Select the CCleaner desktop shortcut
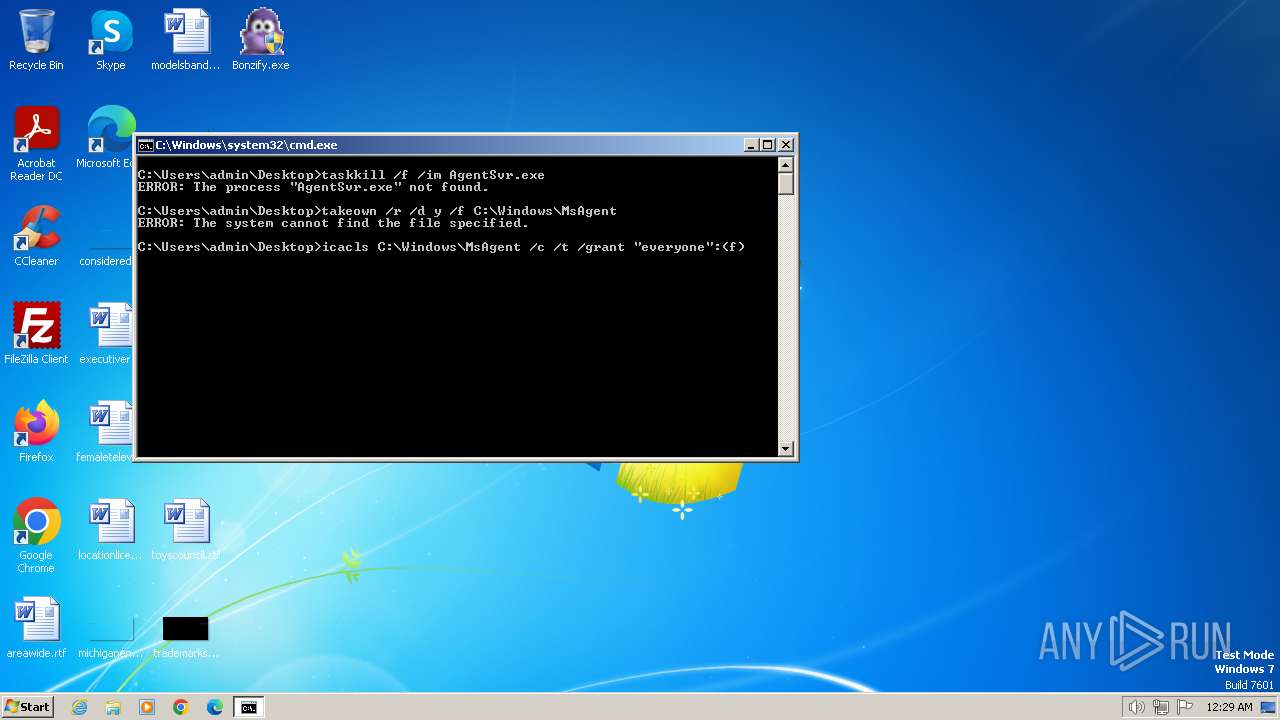The image size is (1280, 720). coord(36,236)
